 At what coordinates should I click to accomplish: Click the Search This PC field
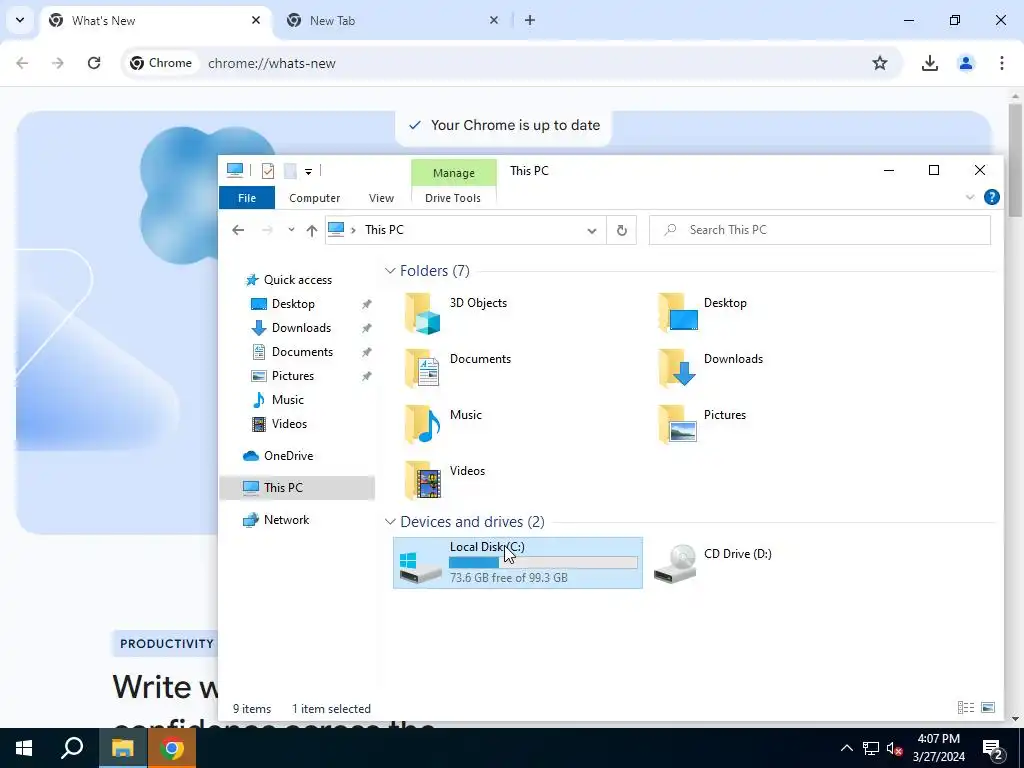click(820, 230)
